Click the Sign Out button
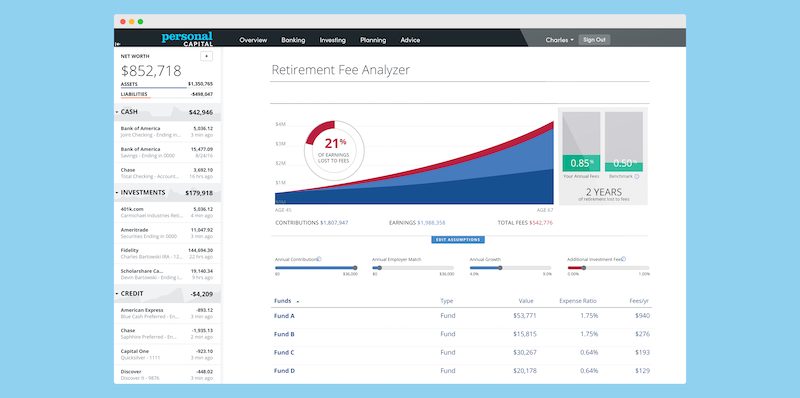This screenshot has height=398, width=800. pos(594,40)
